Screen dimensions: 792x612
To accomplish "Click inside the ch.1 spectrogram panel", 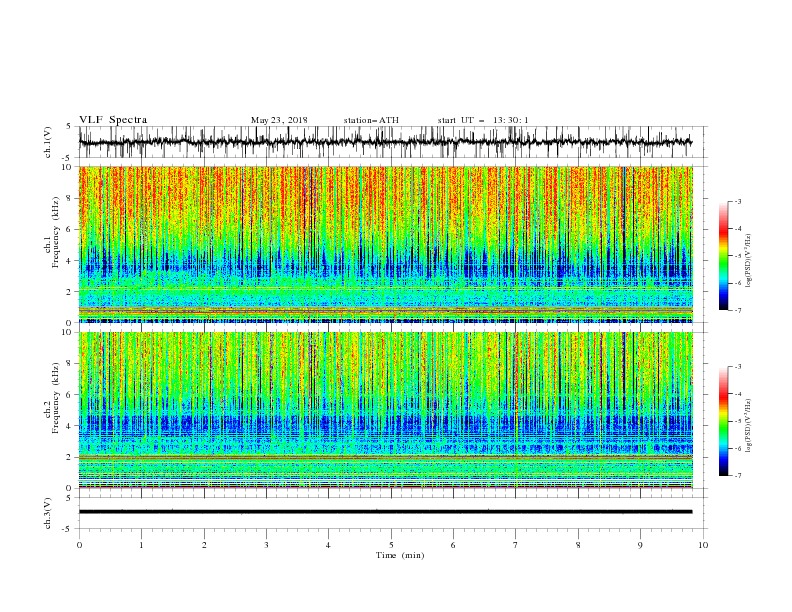I will (385, 244).
